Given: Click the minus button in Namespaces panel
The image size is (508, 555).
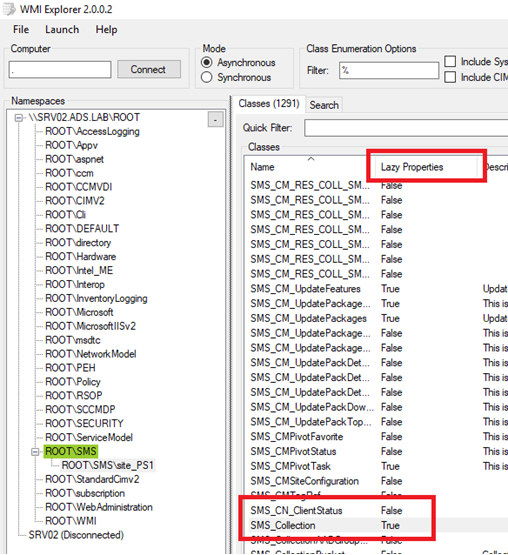Looking at the screenshot, I should coord(215,120).
